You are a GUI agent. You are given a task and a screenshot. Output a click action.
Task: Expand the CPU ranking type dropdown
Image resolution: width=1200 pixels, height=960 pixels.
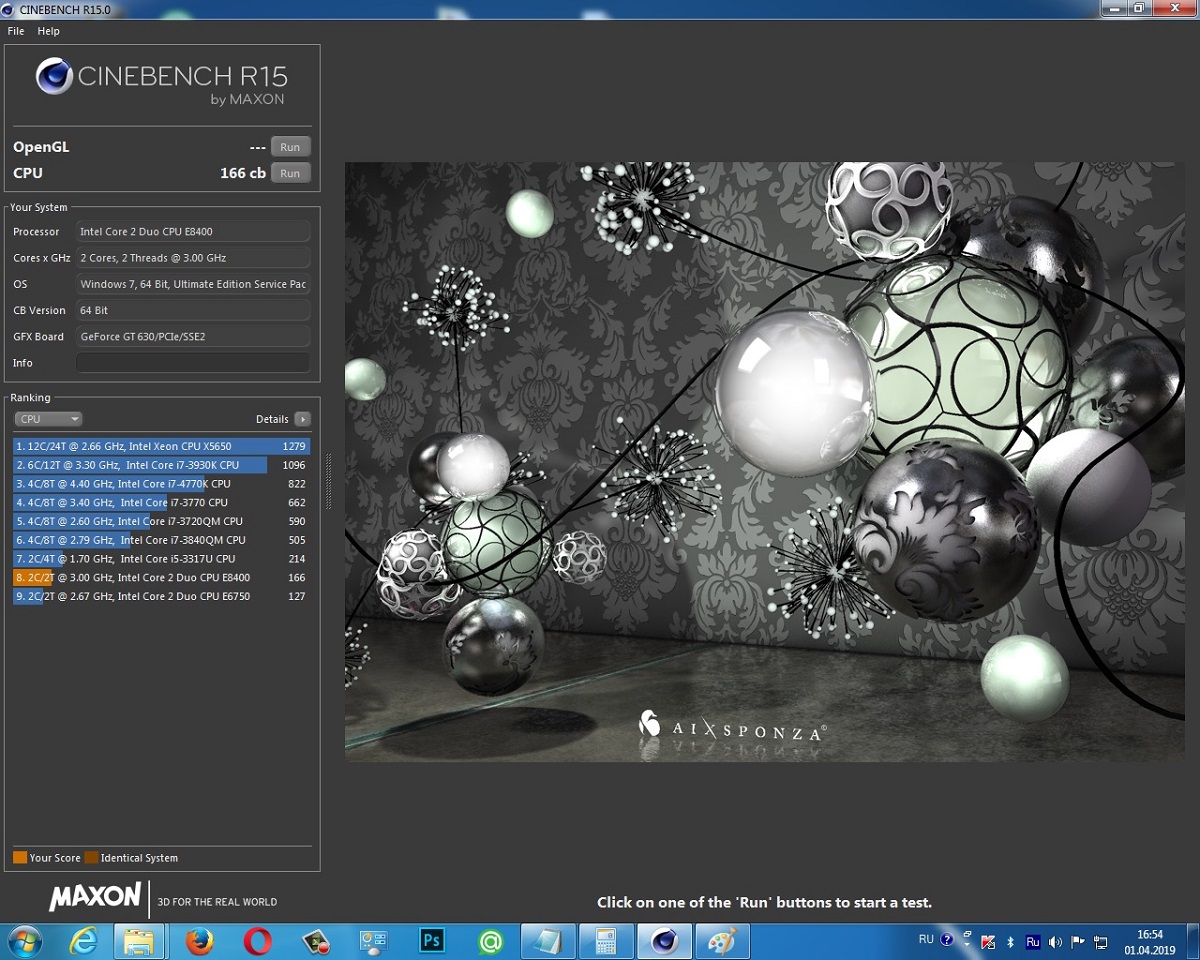point(48,419)
